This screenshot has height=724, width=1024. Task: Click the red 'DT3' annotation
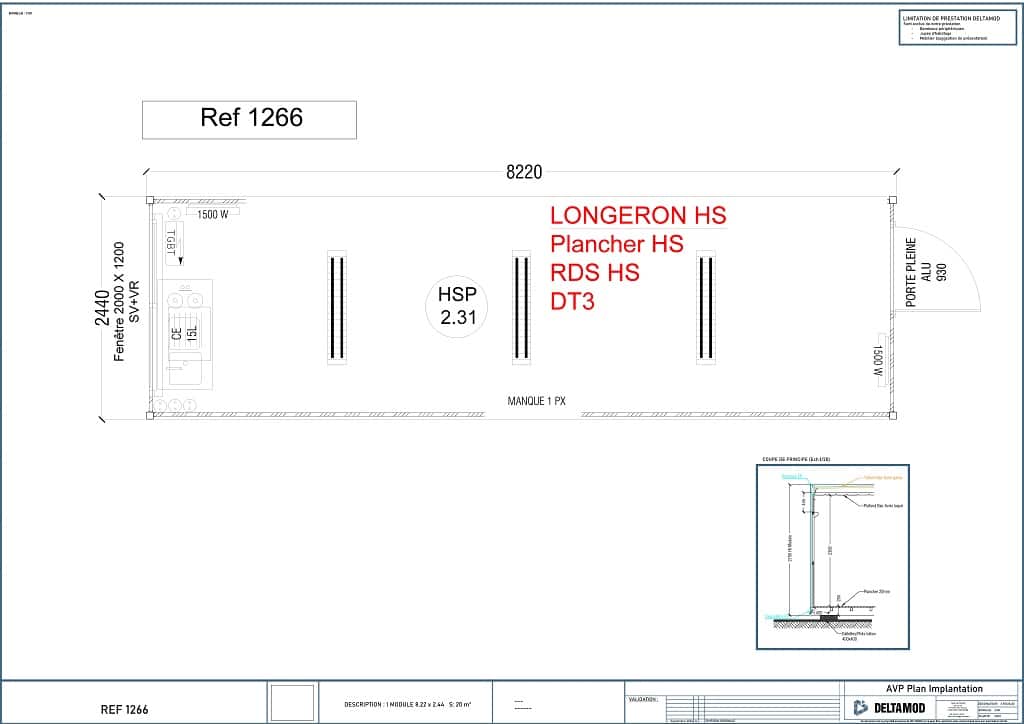pos(573,302)
